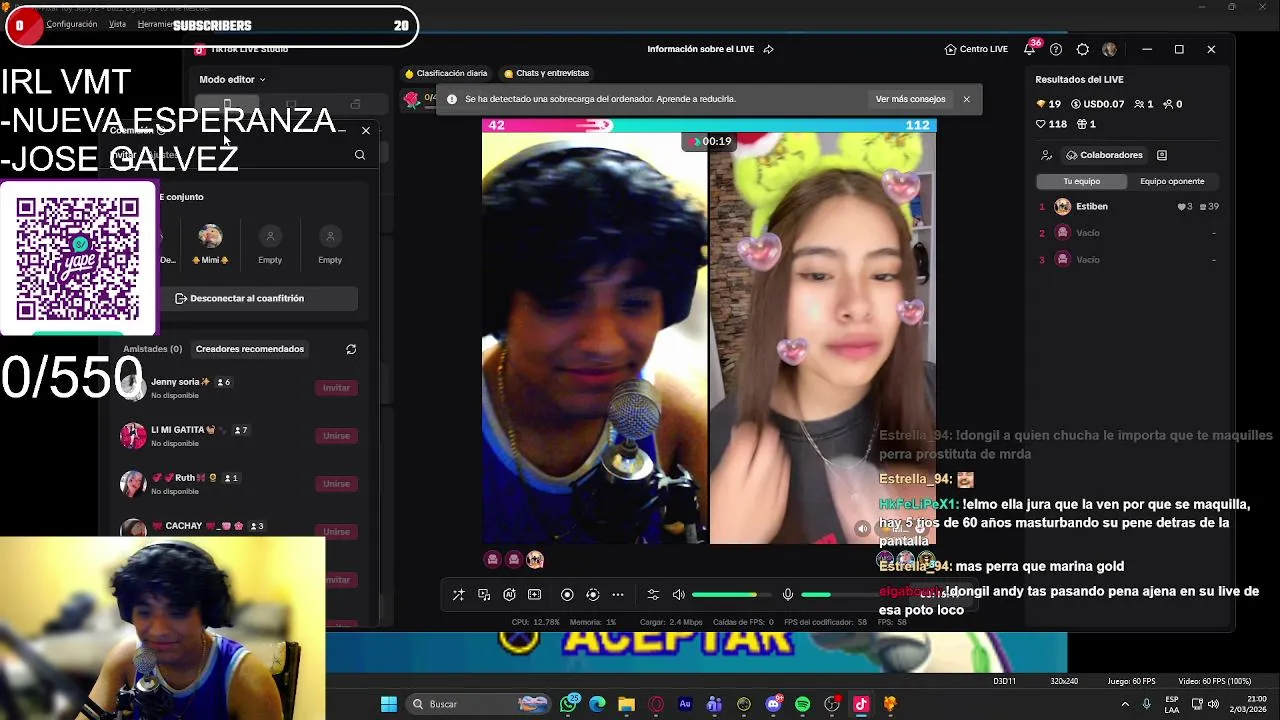Screen dimensions: 1280x720
Task: Open the Chats y entrevistas tab
Action: [x=546, y=73]
